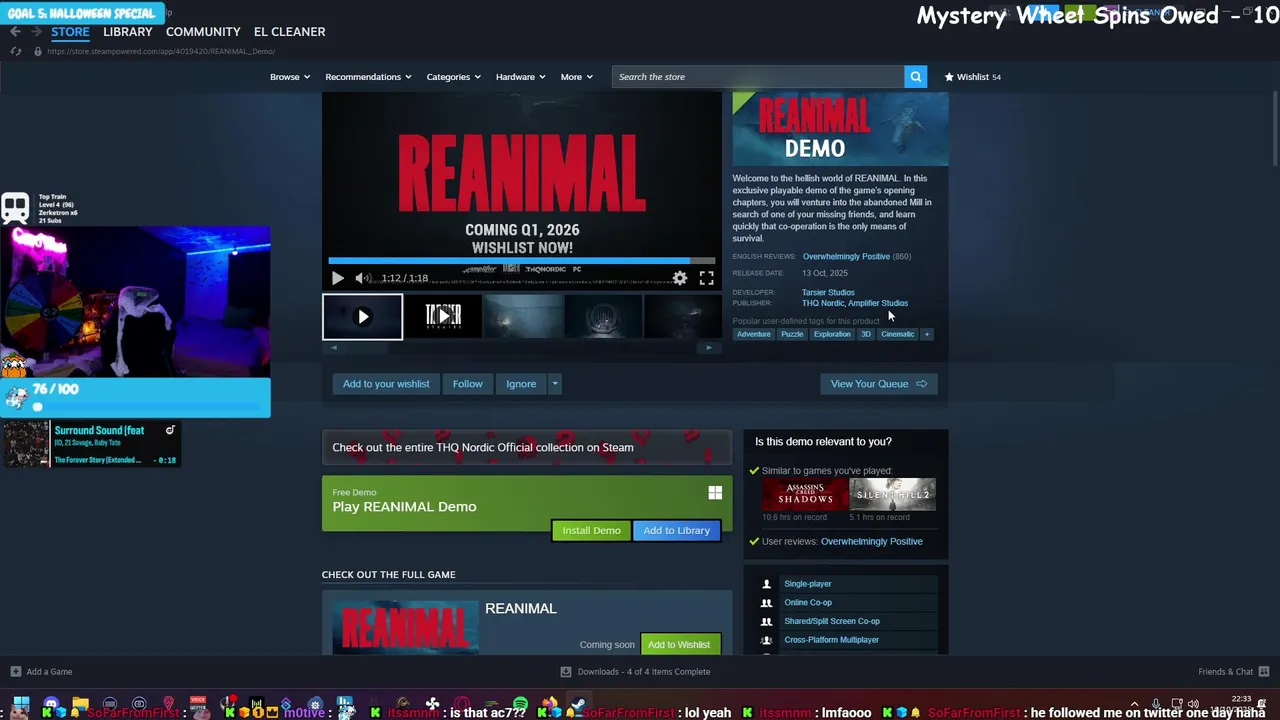Screen dimensions: 1280x720
Task: Add full REANIMAL game to Wishlist
Action: 679,645
